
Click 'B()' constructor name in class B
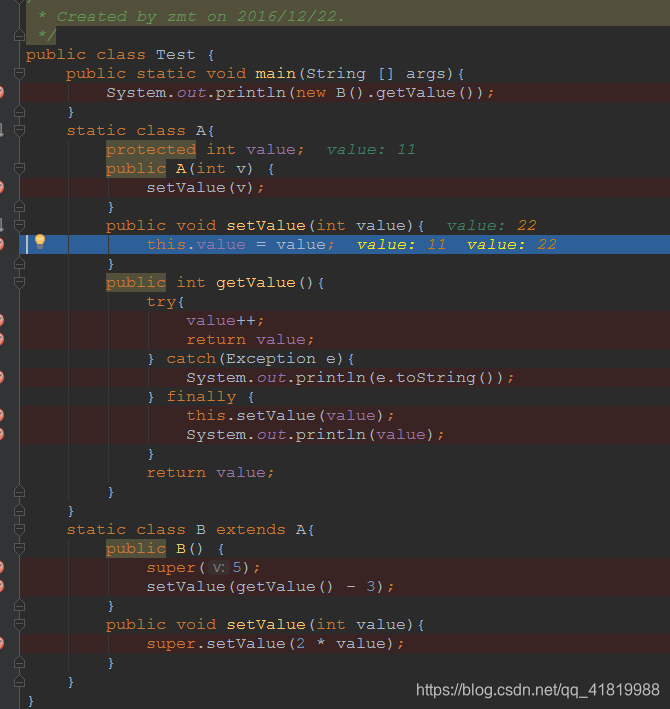189,548
